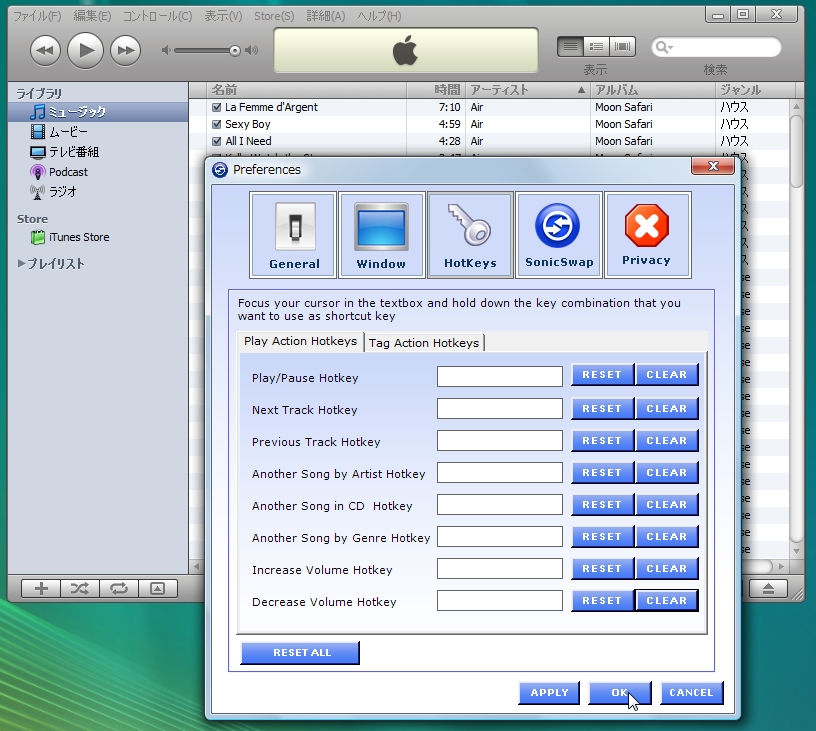
Task: Open the 表示(V) menu
Action: click(x=223, y=16)
